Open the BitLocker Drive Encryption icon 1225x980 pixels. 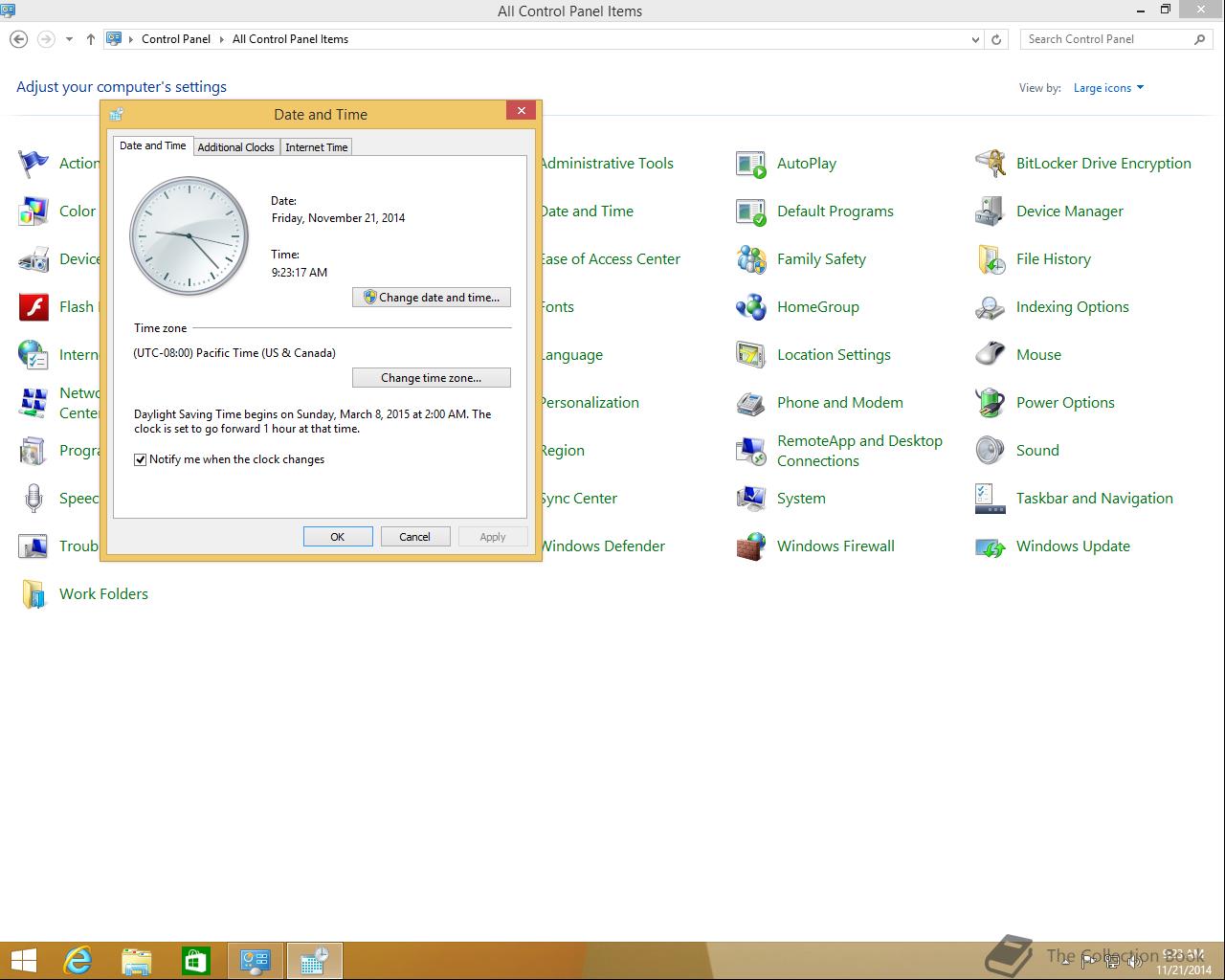tap(991, 164)
